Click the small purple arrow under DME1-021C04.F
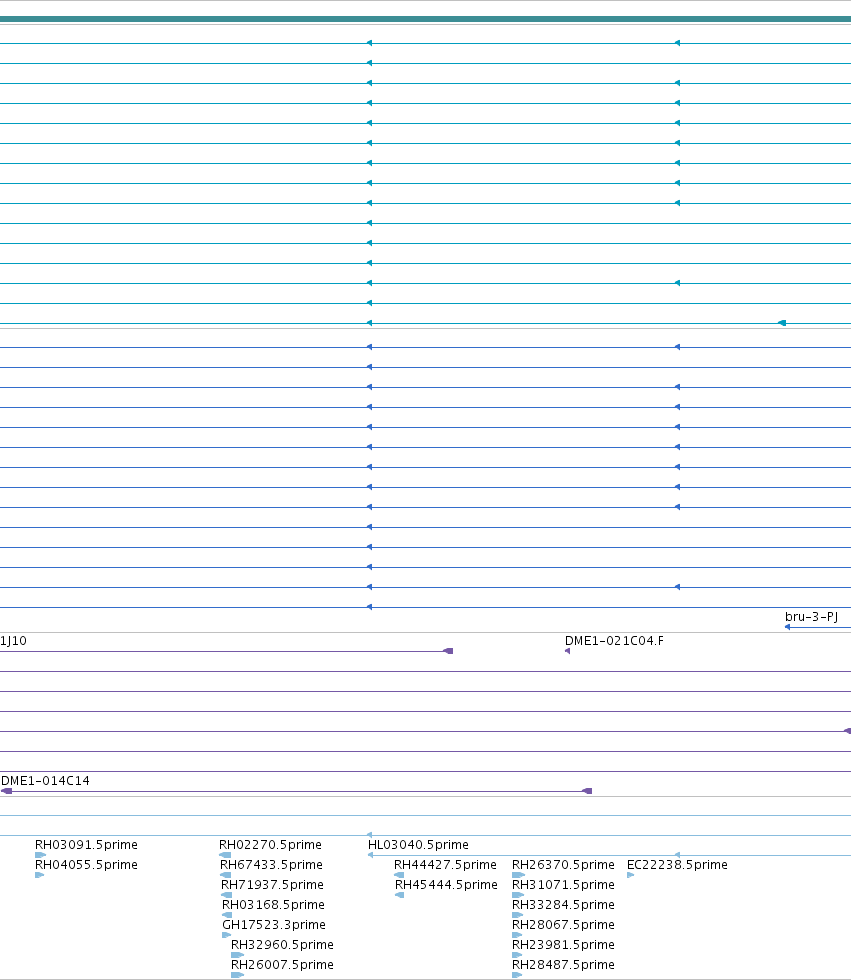This screenshot has width=851, height=980. coord(567,651)
